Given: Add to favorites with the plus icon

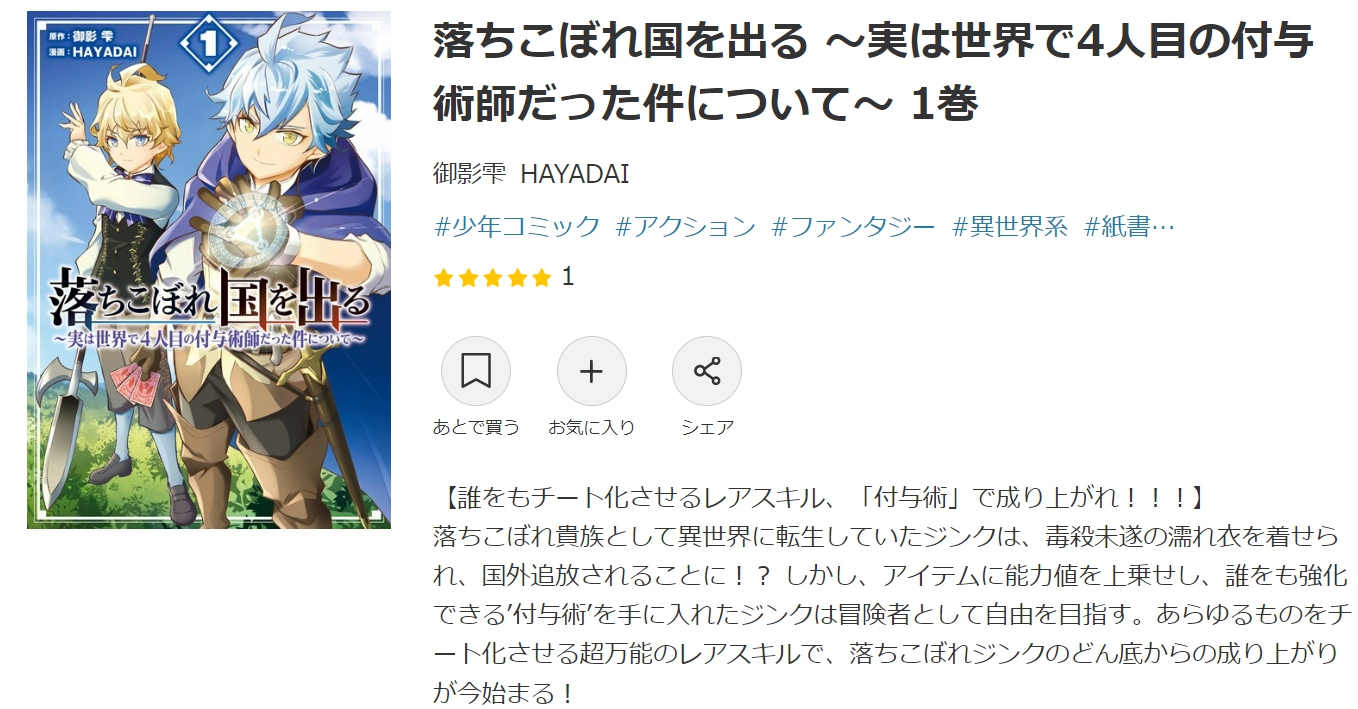Looking at the screenshot, I should pyautogui.click(x=592, y=372).
